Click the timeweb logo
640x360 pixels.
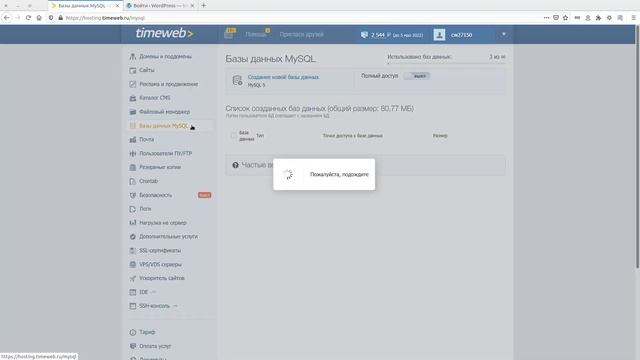pos(164,33)
